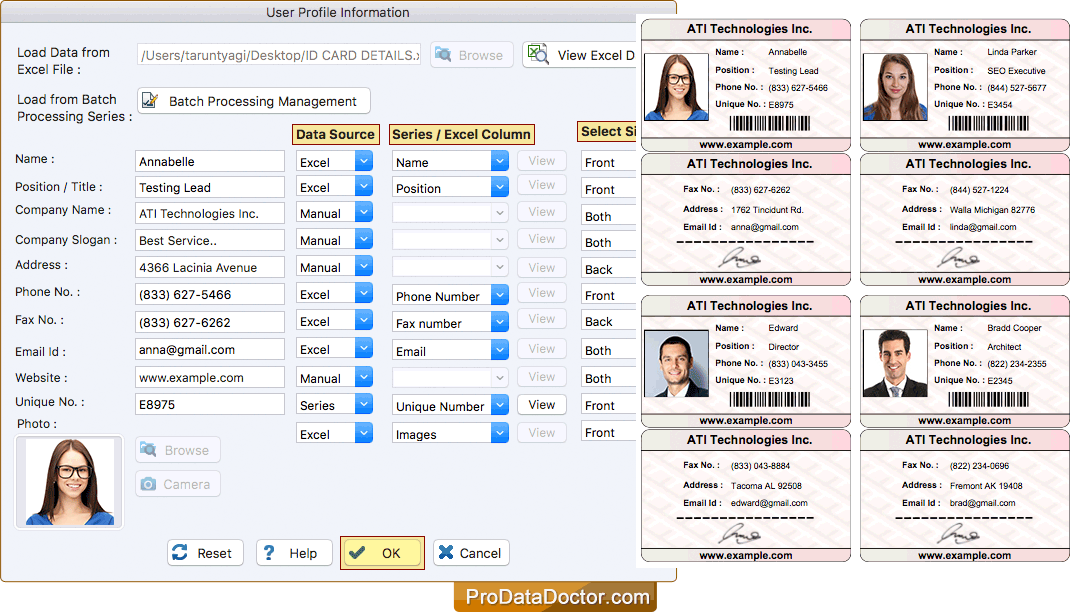Image resolution: width=1074 pixels, height=612 pixels.
Task: Click the Website field www.example.com
Action: click(210, 377)
